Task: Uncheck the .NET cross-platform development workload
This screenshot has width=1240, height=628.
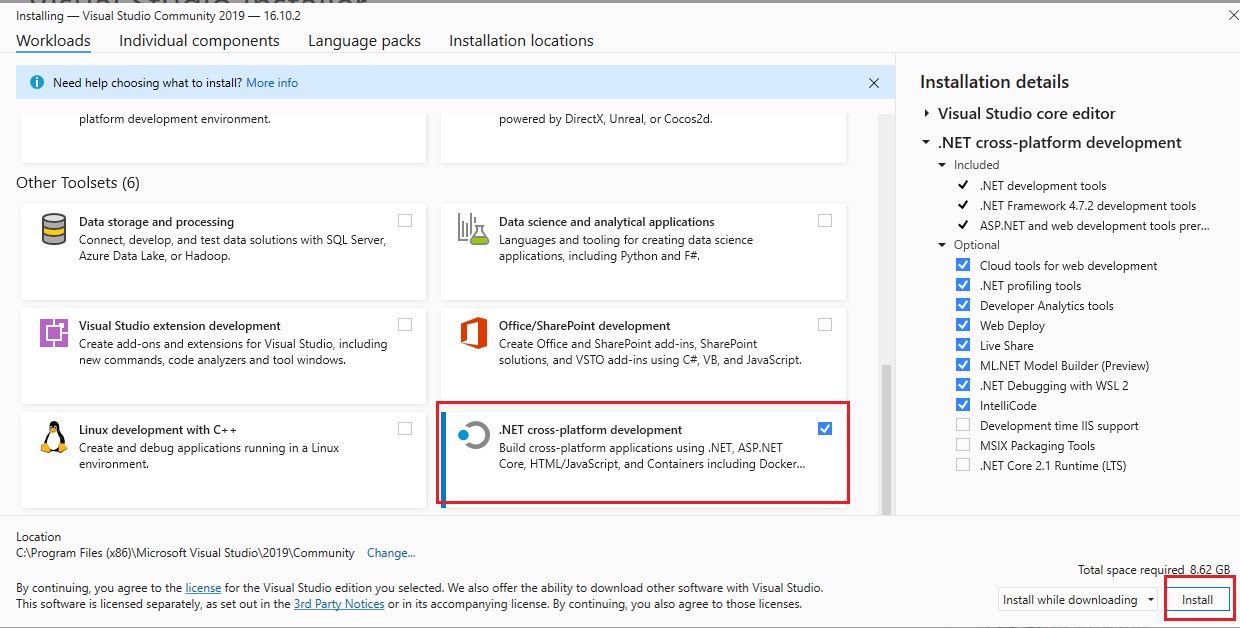Action: [x=825, y=428]
